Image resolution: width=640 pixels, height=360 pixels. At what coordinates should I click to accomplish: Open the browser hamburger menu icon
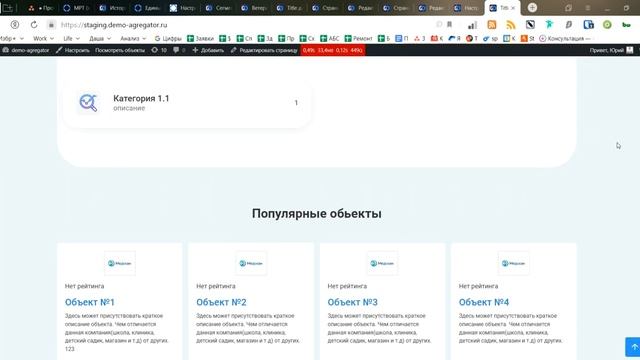pyautogui.click(x=588, y=8)
